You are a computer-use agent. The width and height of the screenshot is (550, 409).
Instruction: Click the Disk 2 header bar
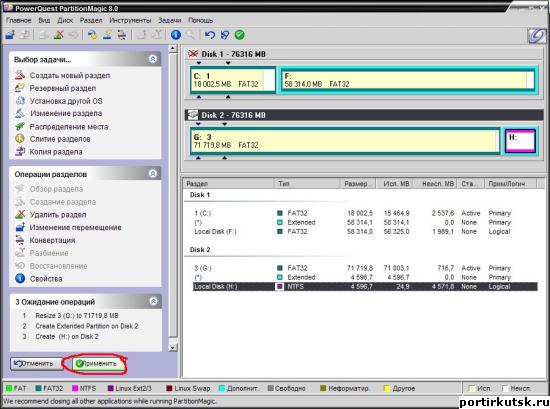[364, 115]
